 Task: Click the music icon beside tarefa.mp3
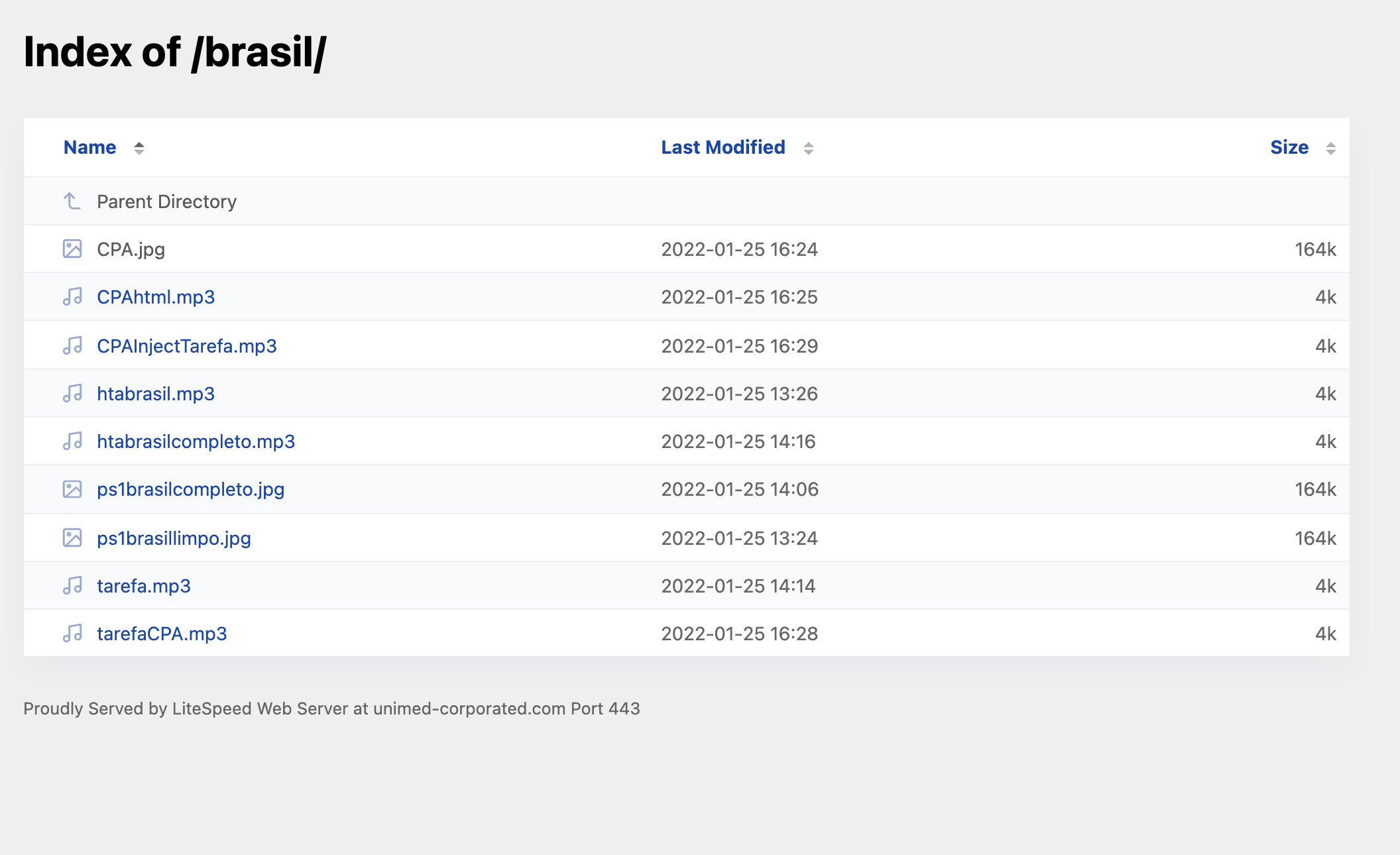click(72, 586)
